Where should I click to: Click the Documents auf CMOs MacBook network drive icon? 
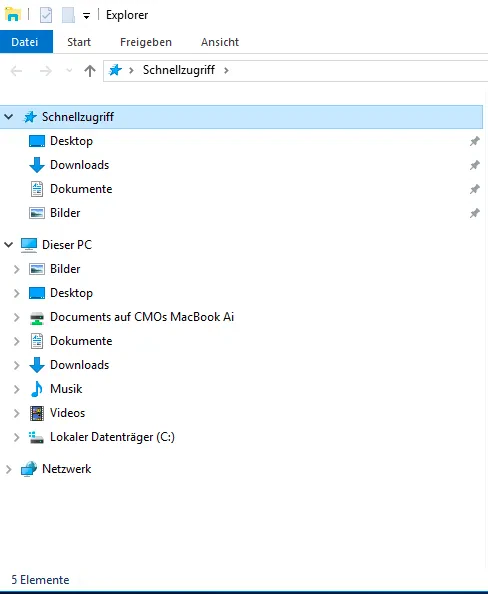coord(37,317)
